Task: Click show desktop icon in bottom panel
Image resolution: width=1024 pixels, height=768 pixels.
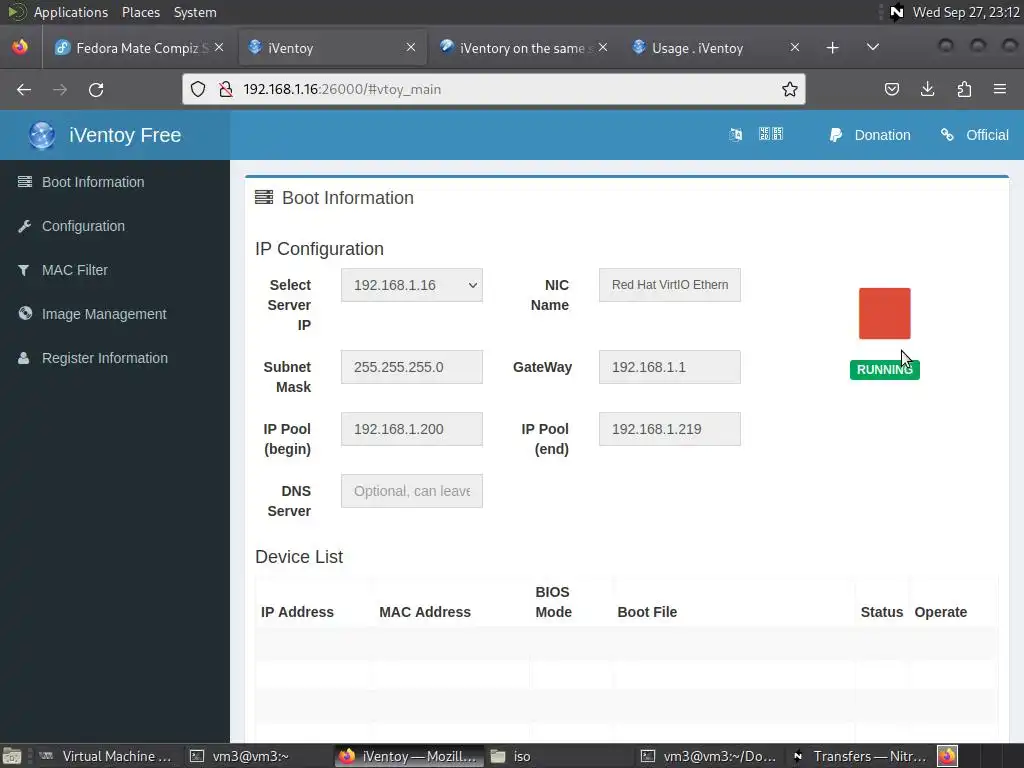Action: tap(12, 756)
